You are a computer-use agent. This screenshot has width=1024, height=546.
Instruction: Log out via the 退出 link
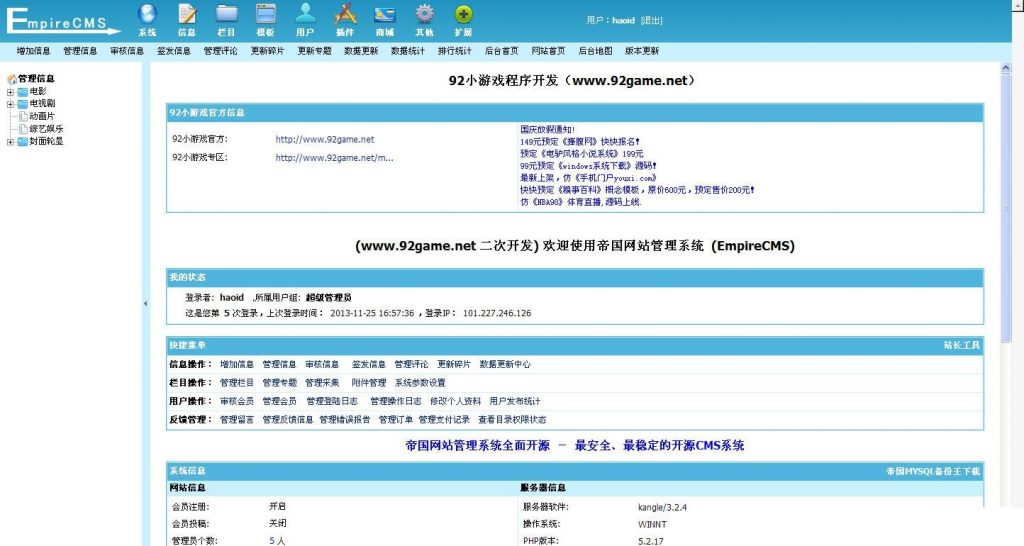click(x=652, y=21)
